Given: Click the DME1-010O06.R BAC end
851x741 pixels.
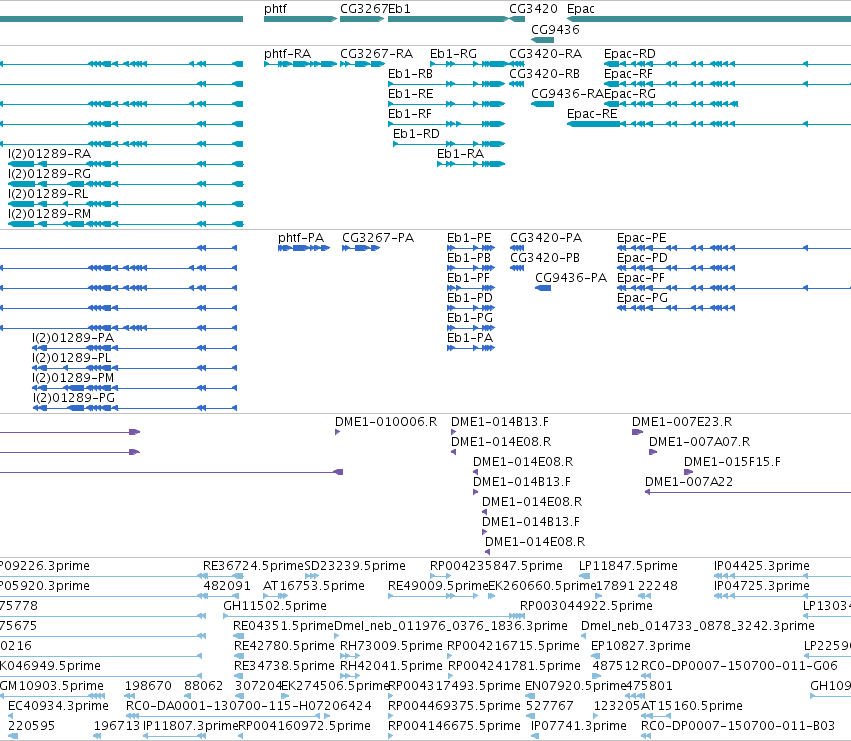Looking at the screenshot, I should (x=338, y=432).
